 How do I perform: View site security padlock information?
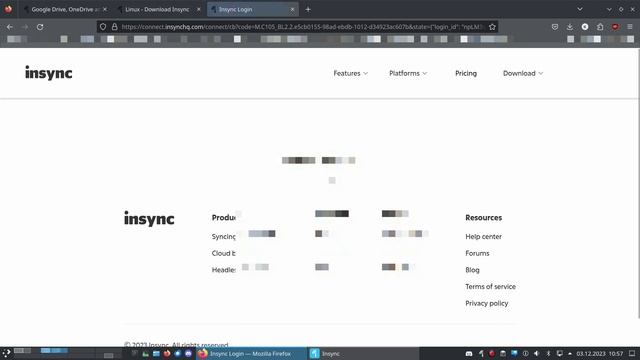[x=114, y=27]
